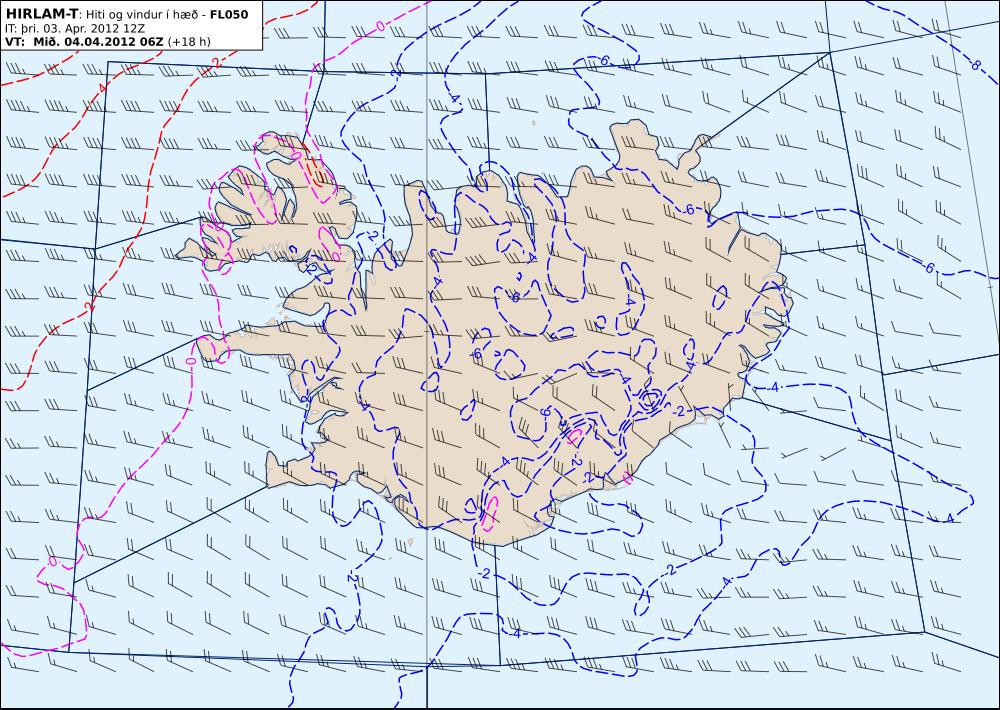Click the red 4 isotherm contour label
Screen dimensions: 1000x710
(102, 87)
